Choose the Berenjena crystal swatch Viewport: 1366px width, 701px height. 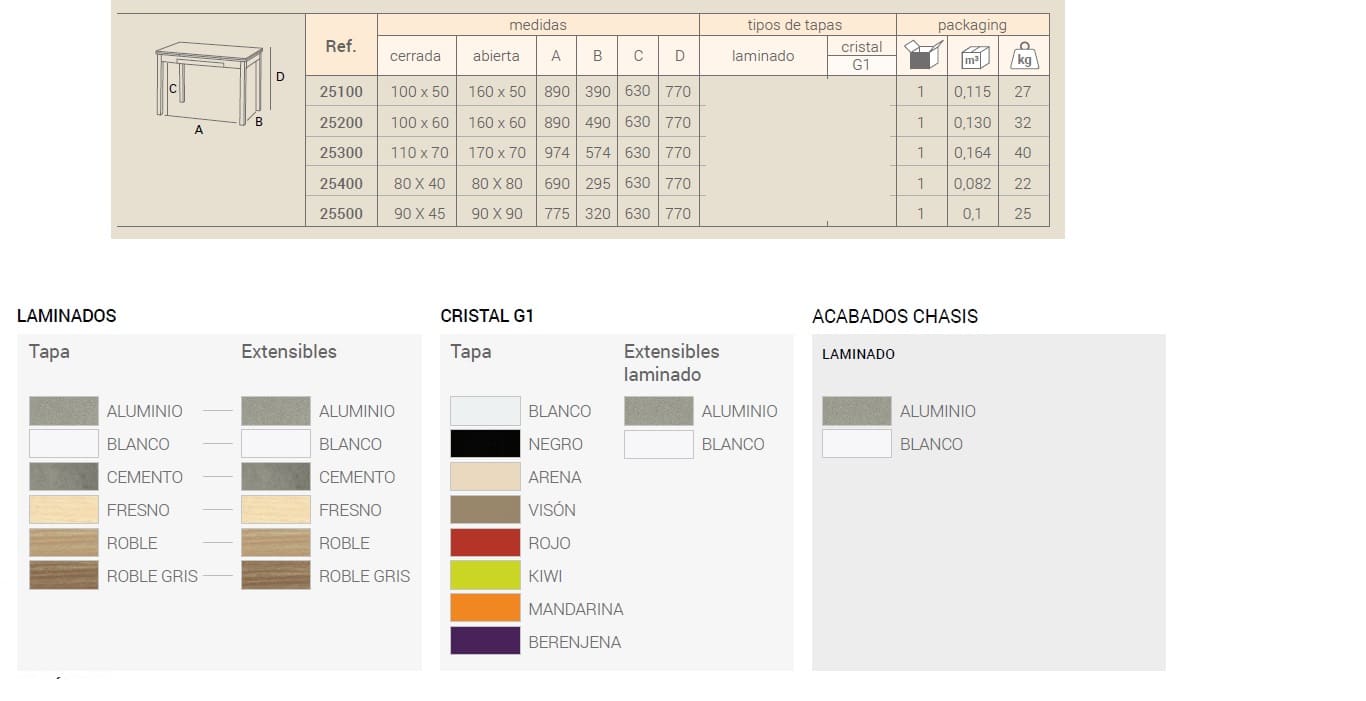(x=485, y=642)
